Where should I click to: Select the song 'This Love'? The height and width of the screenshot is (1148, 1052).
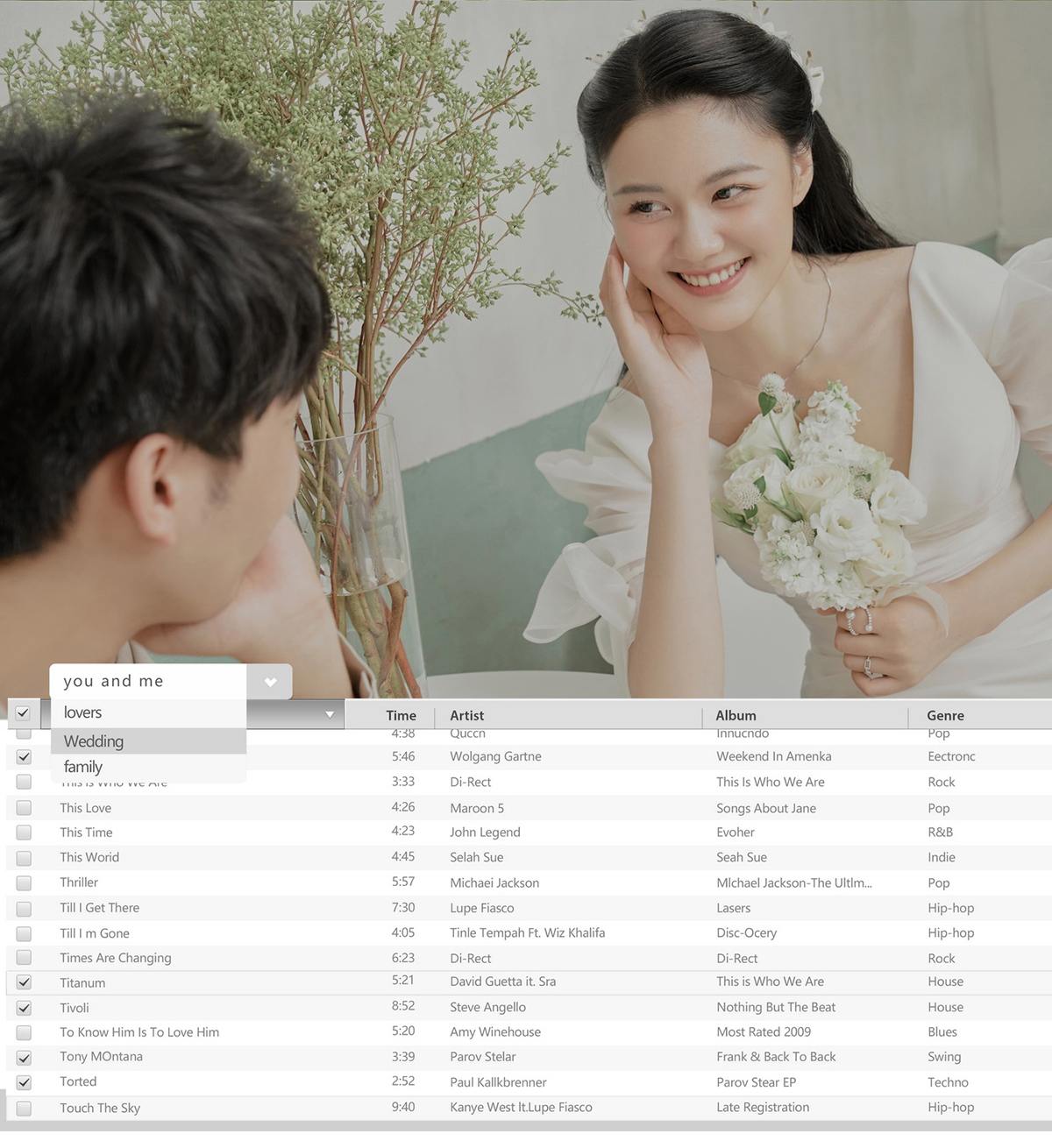[85, 808]
